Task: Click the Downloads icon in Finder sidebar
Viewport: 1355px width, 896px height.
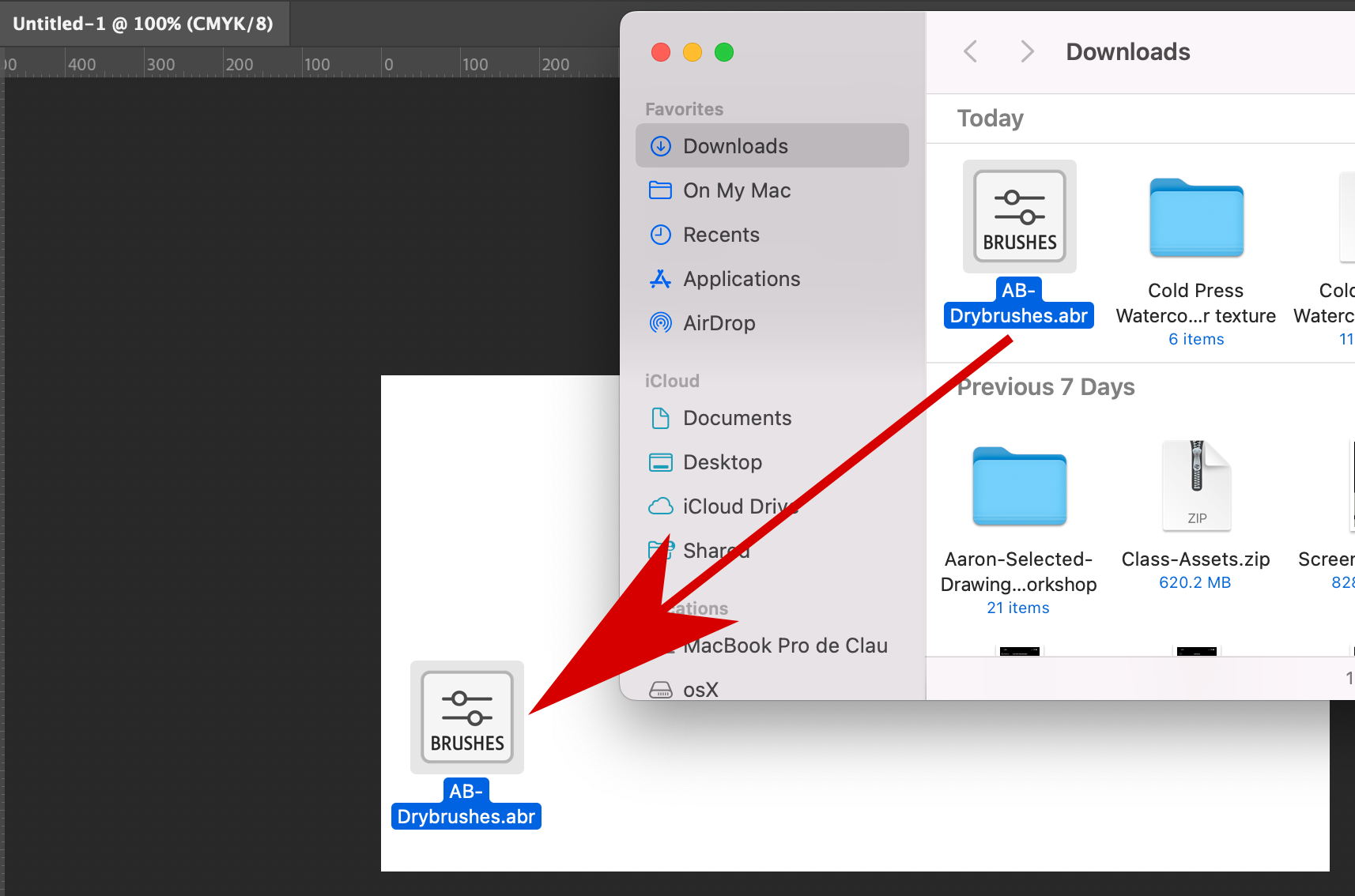Action: click(661, 146)
